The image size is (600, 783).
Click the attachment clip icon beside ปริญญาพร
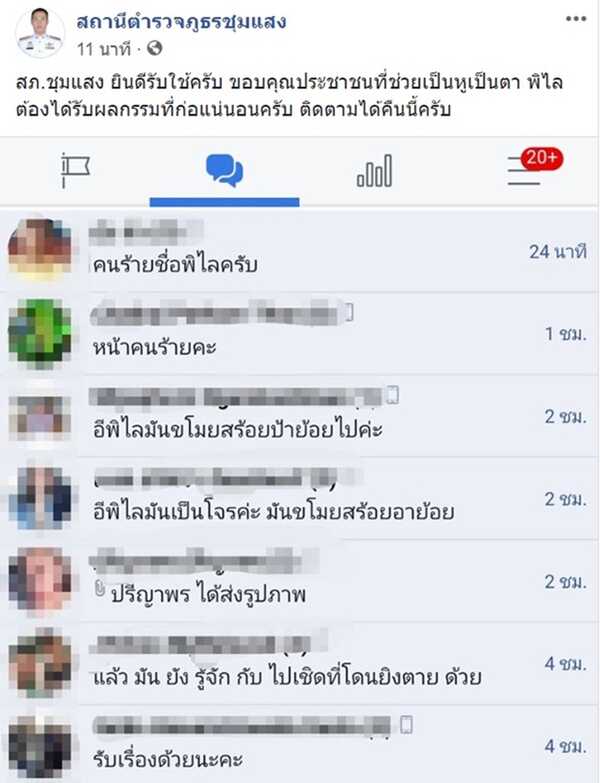[x=100, y=590]
